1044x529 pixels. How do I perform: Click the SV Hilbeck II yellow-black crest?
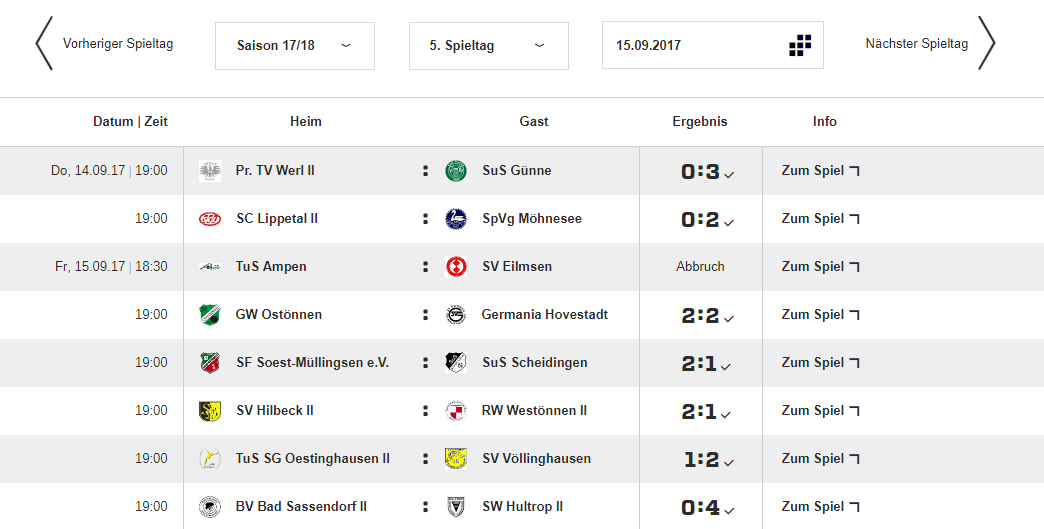pyautogui.click(x=210, y=411)
